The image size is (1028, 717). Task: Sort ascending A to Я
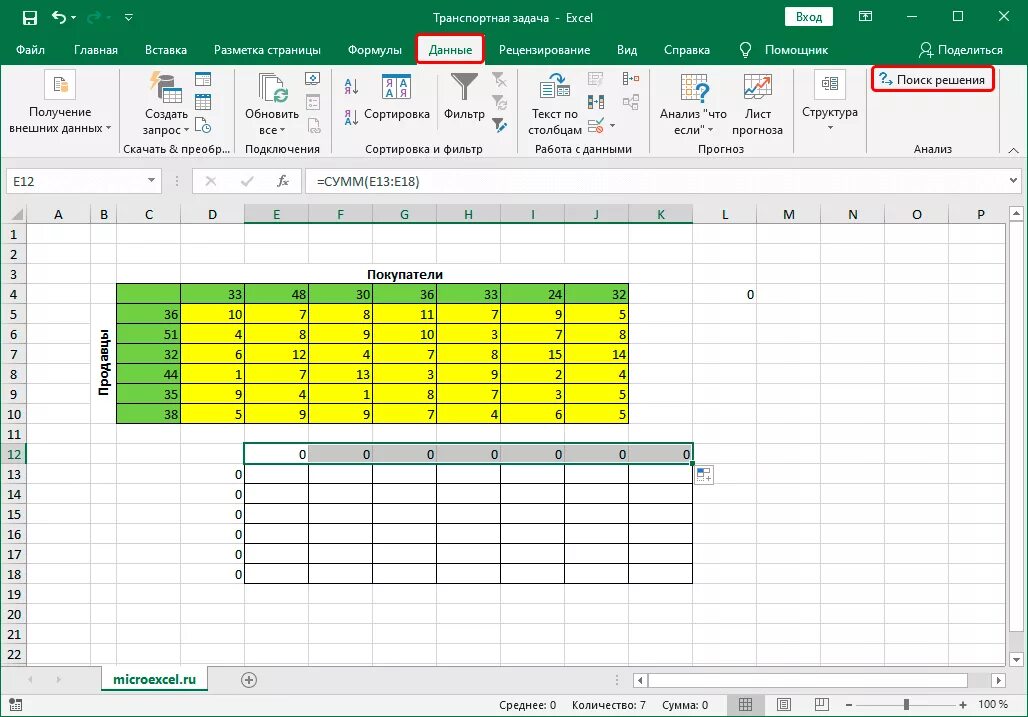(351, 86)
